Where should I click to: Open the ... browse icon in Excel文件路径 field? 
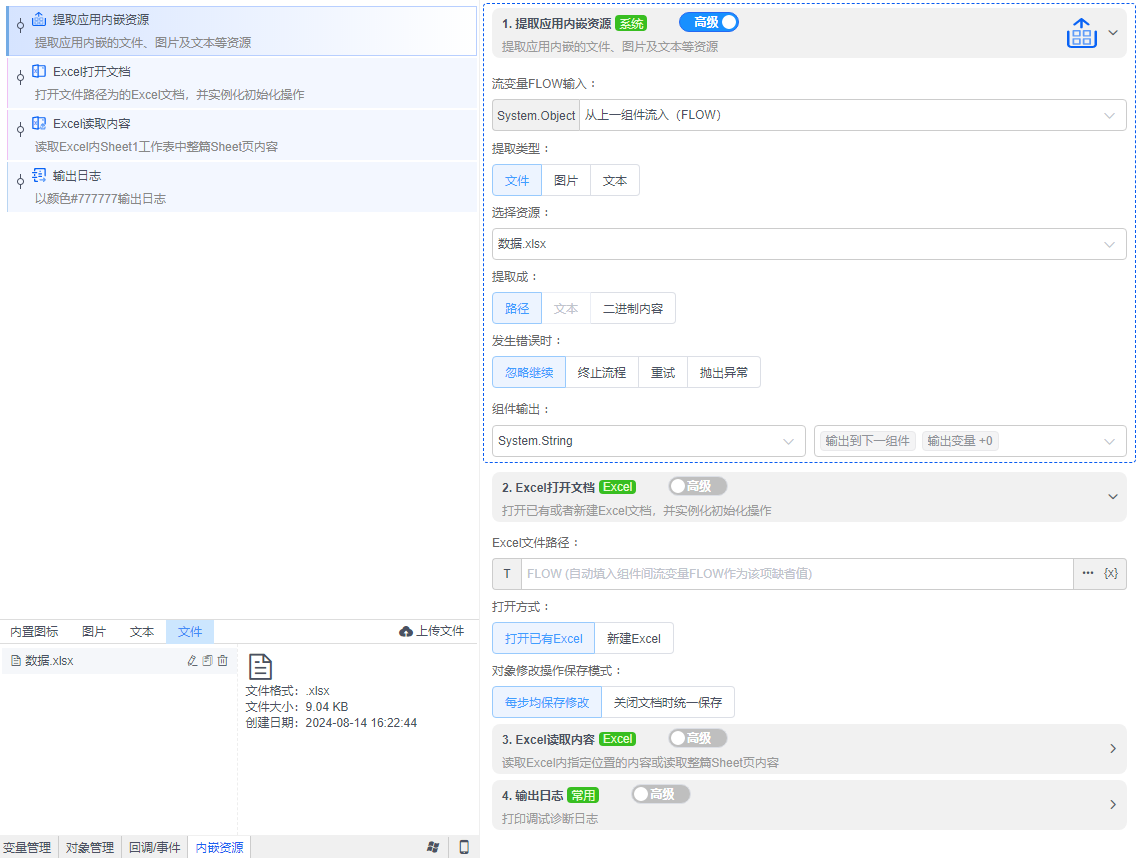pos(1089,573)
